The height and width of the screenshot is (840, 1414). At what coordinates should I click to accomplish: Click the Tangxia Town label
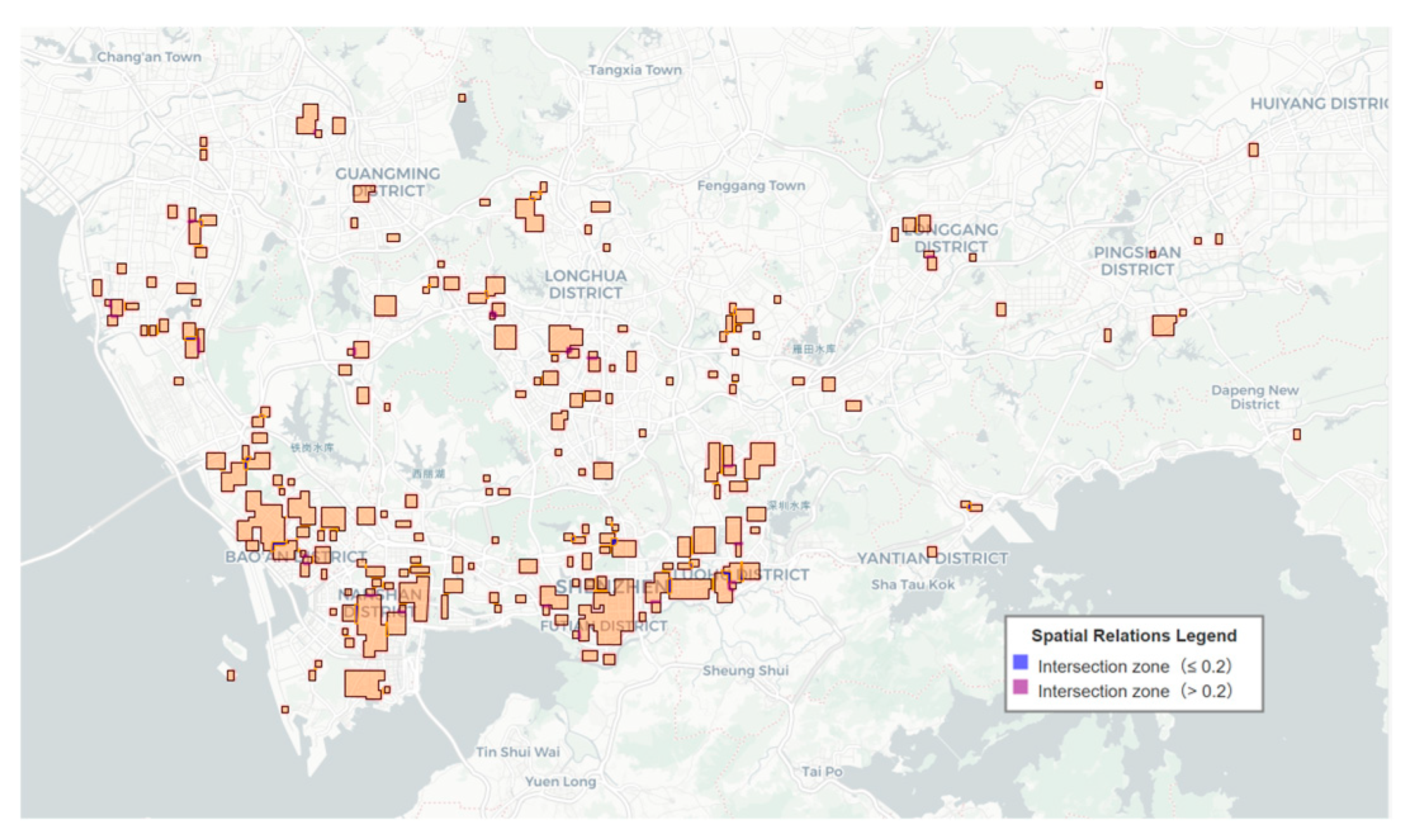635,70
